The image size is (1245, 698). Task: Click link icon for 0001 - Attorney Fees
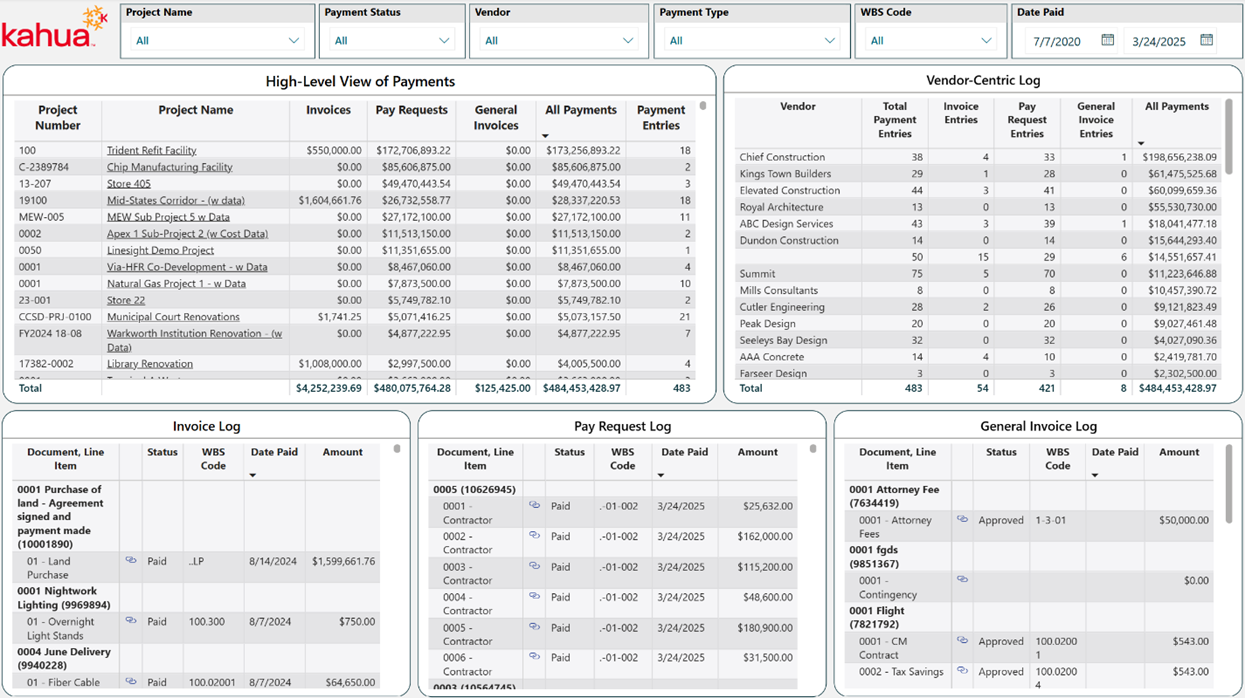(x=962, y=520)
